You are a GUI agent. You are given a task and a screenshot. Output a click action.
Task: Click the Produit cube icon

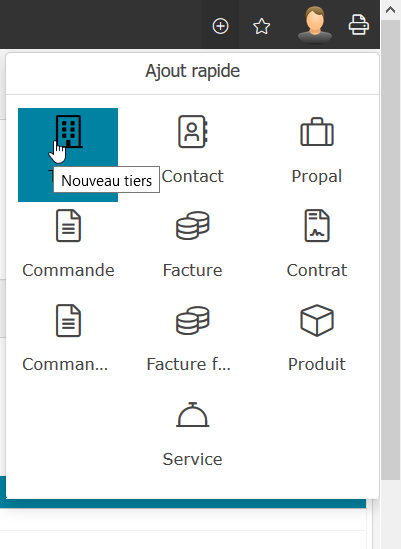pos(317,320)
